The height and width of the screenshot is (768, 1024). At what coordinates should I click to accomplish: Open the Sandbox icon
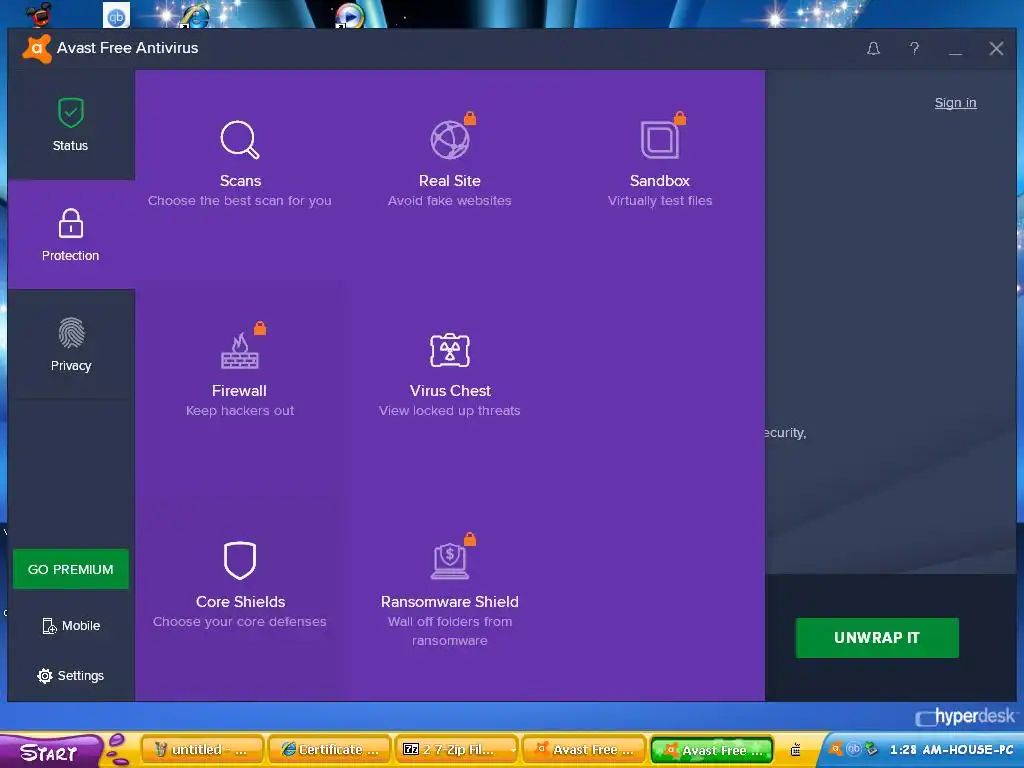point(660,139)
